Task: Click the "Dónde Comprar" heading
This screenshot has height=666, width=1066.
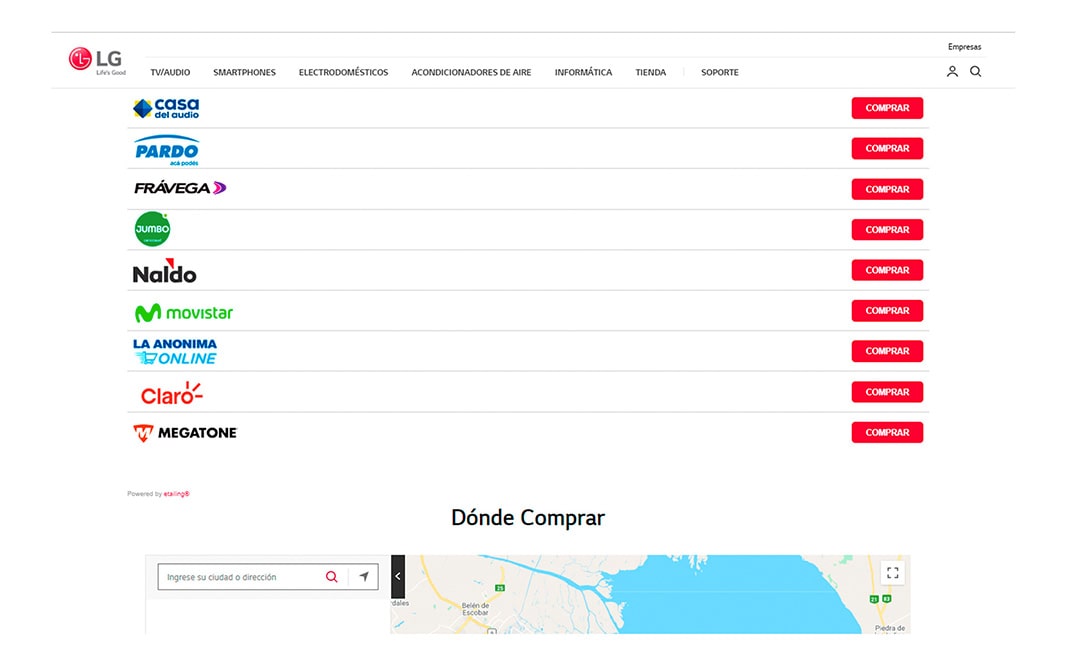Action: coord(528,518)
